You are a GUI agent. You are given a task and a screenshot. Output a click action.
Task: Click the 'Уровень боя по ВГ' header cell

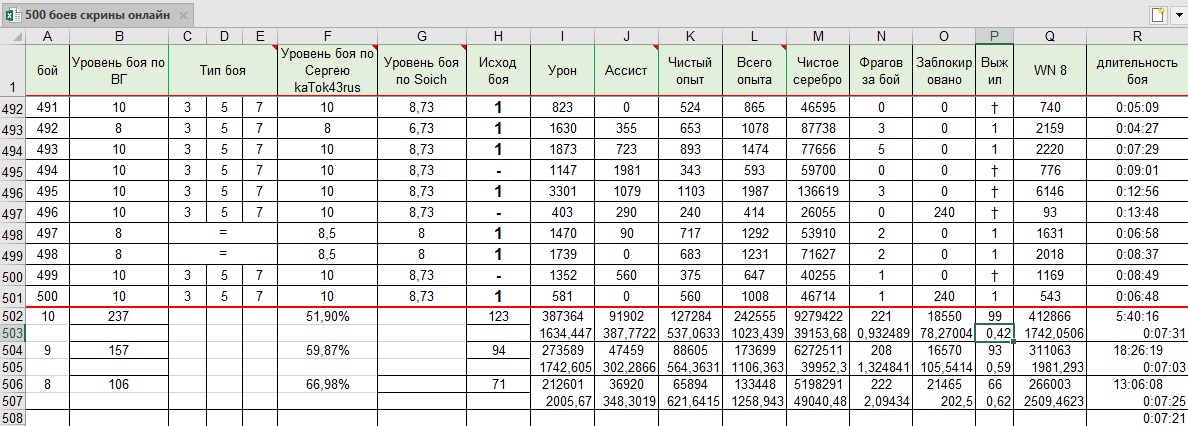pos(118,72)
